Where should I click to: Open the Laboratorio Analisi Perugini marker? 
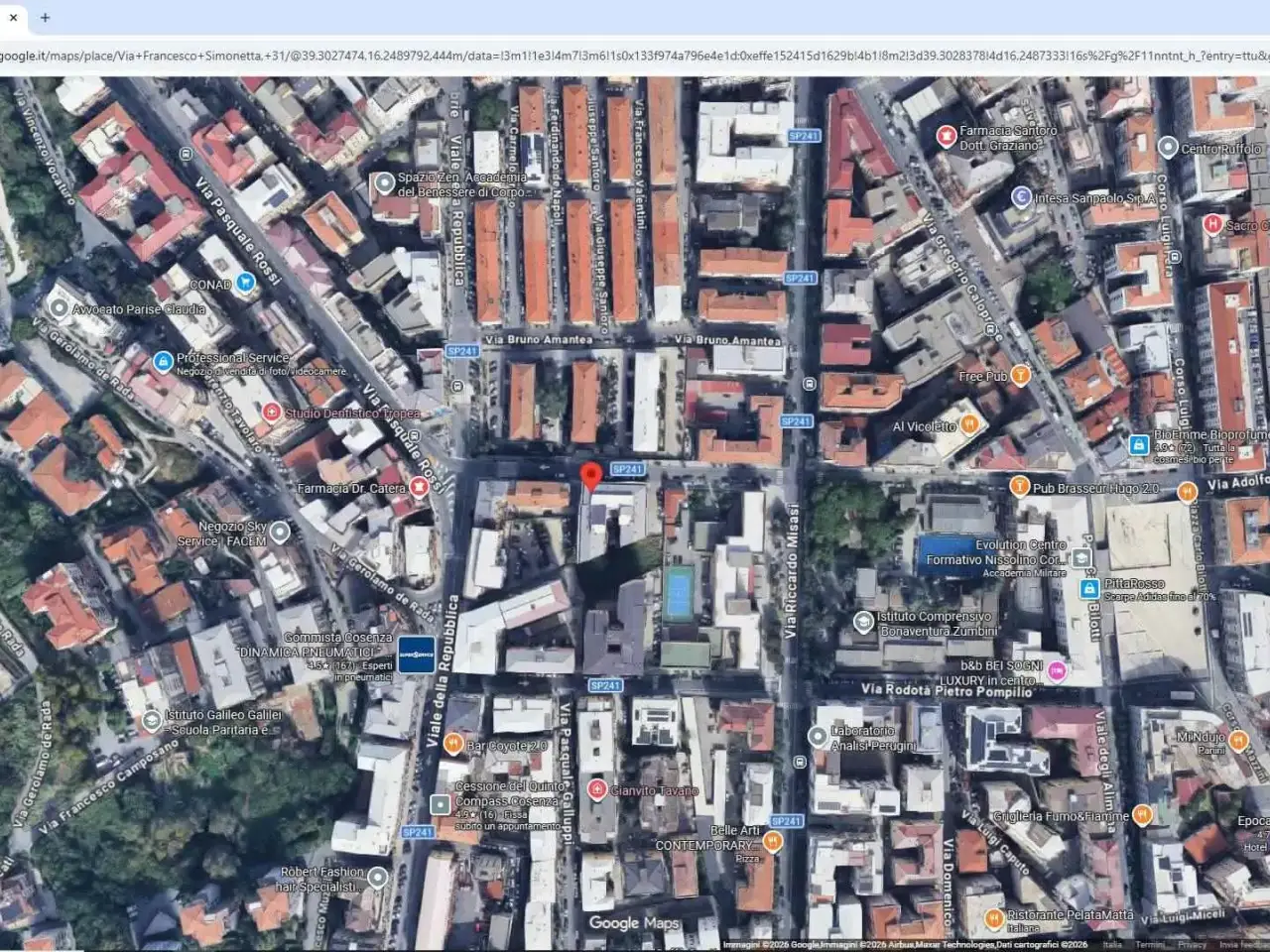tap(818, 737)
